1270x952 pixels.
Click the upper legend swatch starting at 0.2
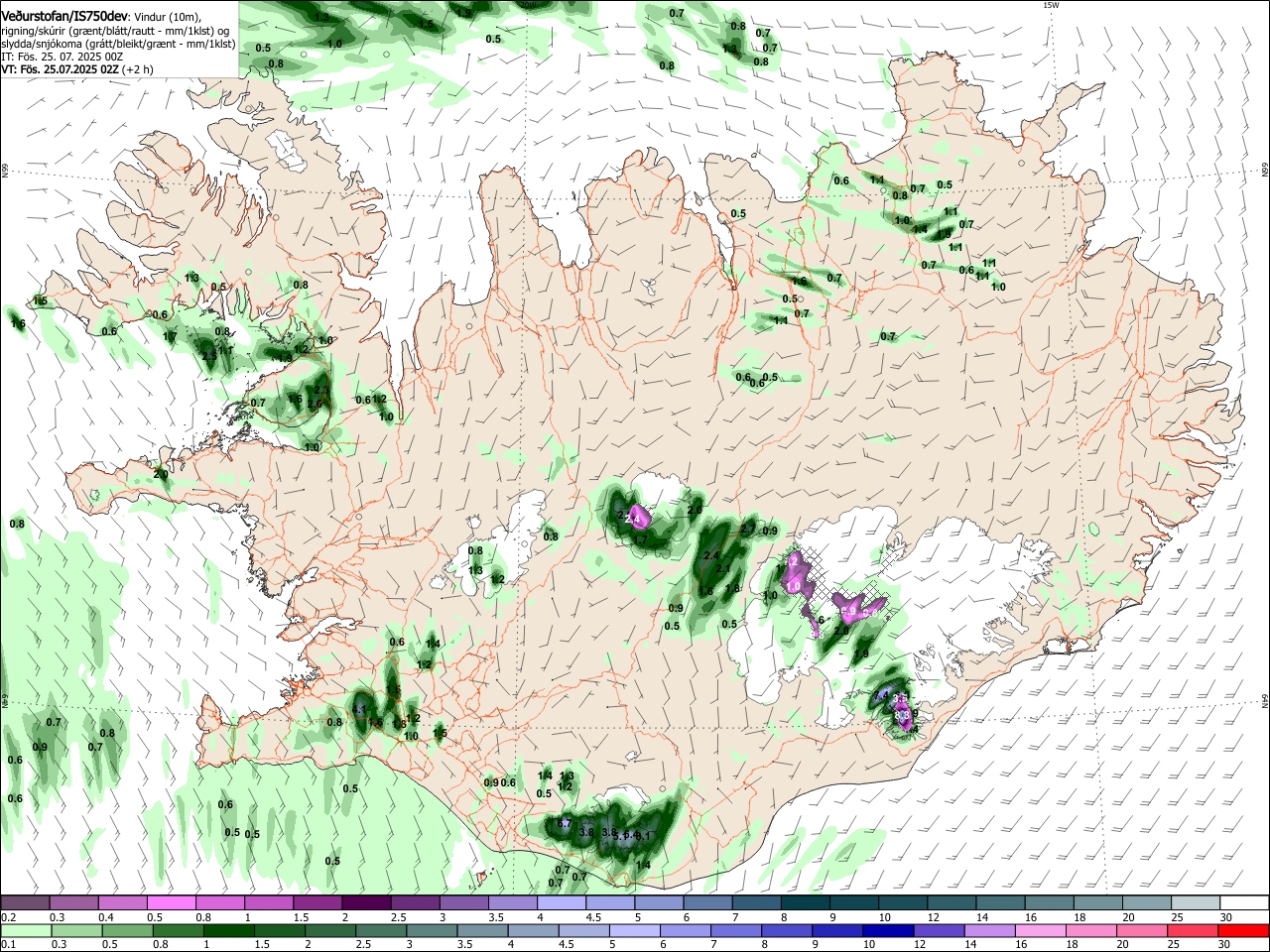tap(25, 902)
